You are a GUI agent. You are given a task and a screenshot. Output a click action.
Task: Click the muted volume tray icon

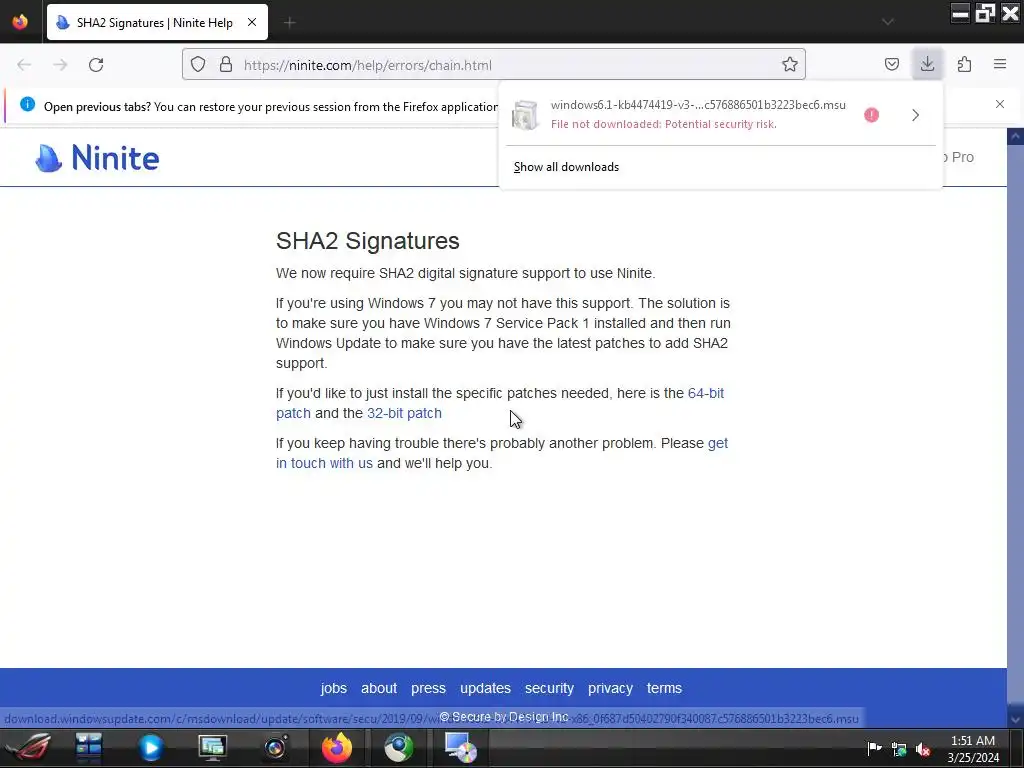(x=923, y=749)
